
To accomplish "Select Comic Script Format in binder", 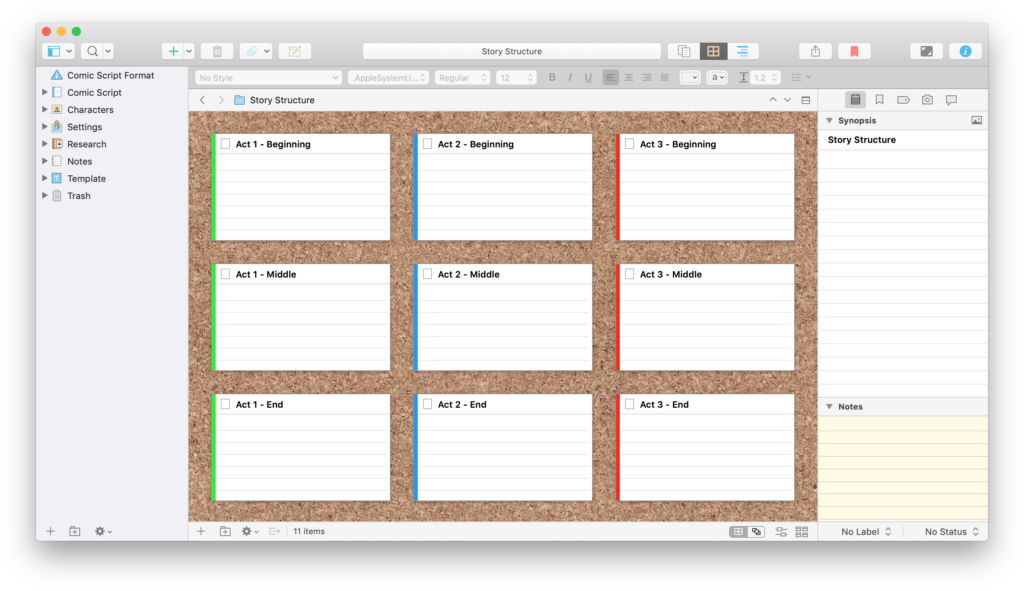I will pos(110,75).
